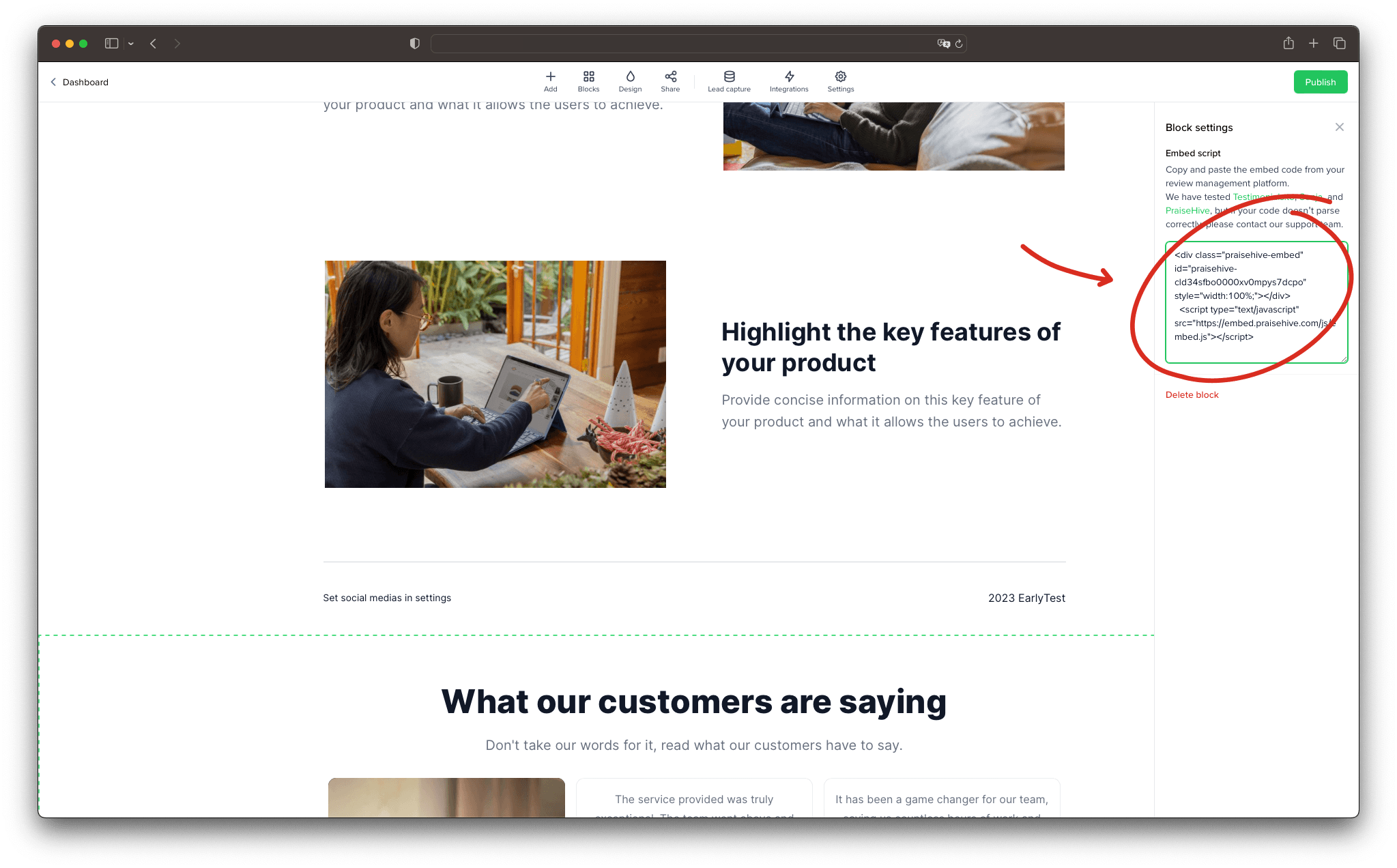This screenshot has width=1397, height=868.
Task: Close the Block settings panel
Action: [1339, 127]
